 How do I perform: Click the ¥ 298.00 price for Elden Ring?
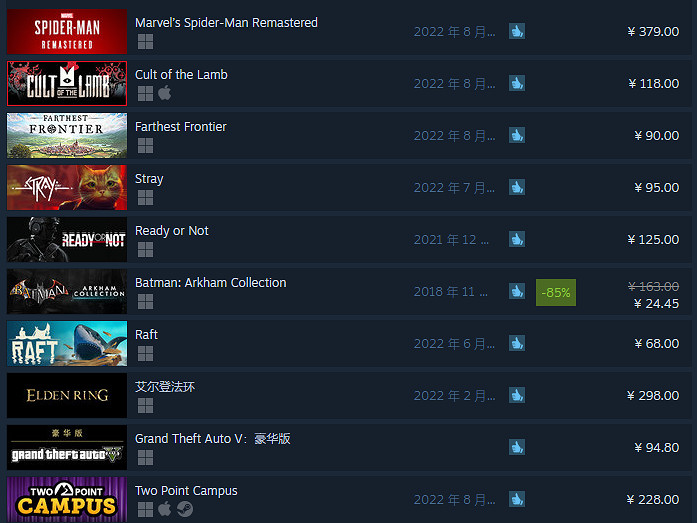point(653,395)
